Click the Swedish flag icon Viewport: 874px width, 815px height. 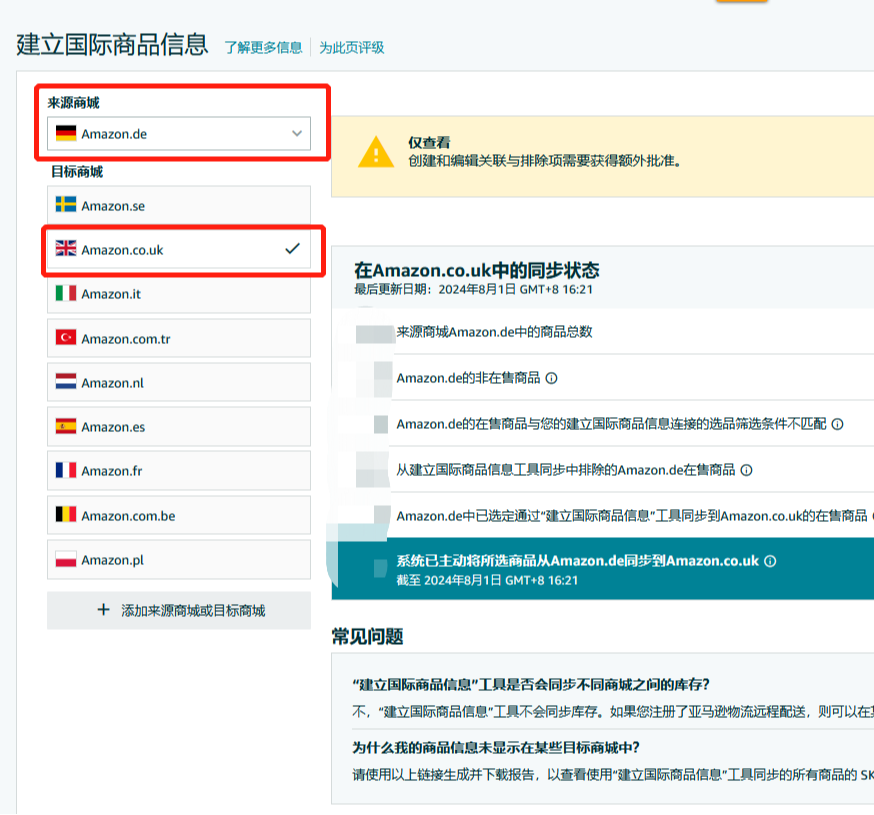pyautogui.click(x=66, y=205)
